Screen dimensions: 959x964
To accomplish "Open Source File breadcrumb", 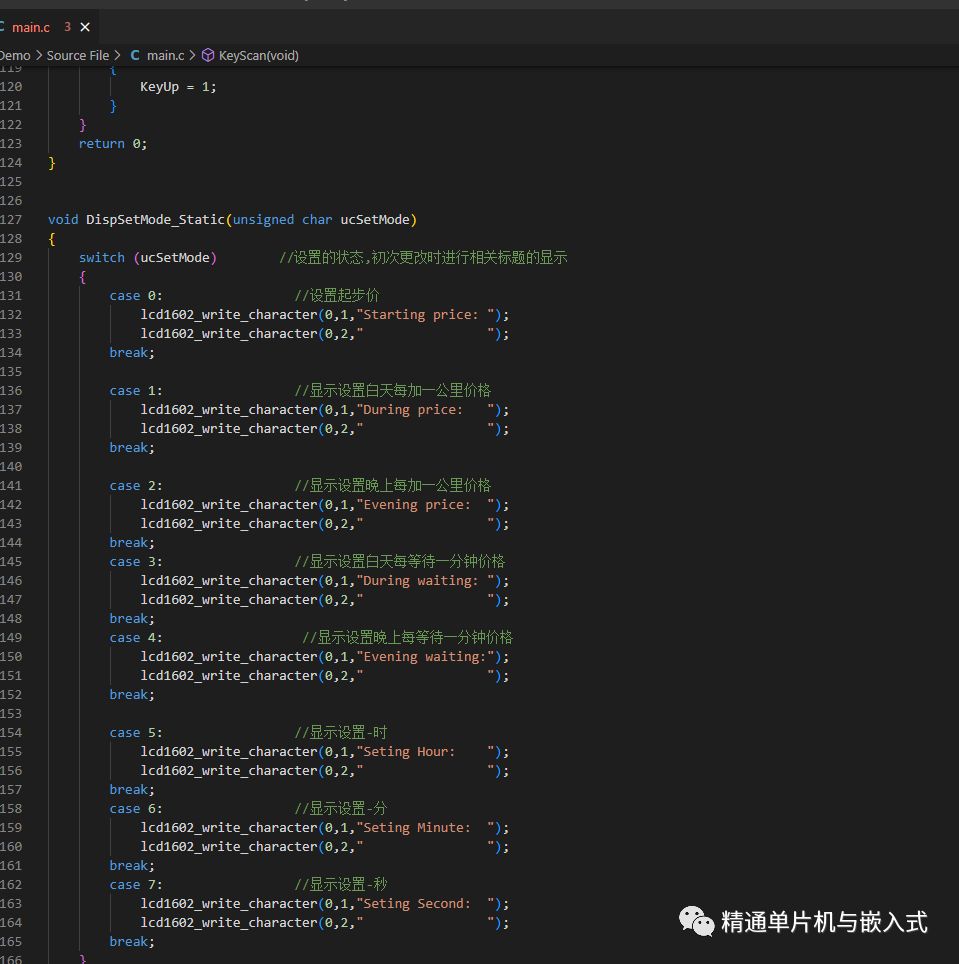I will click(77, 55).
